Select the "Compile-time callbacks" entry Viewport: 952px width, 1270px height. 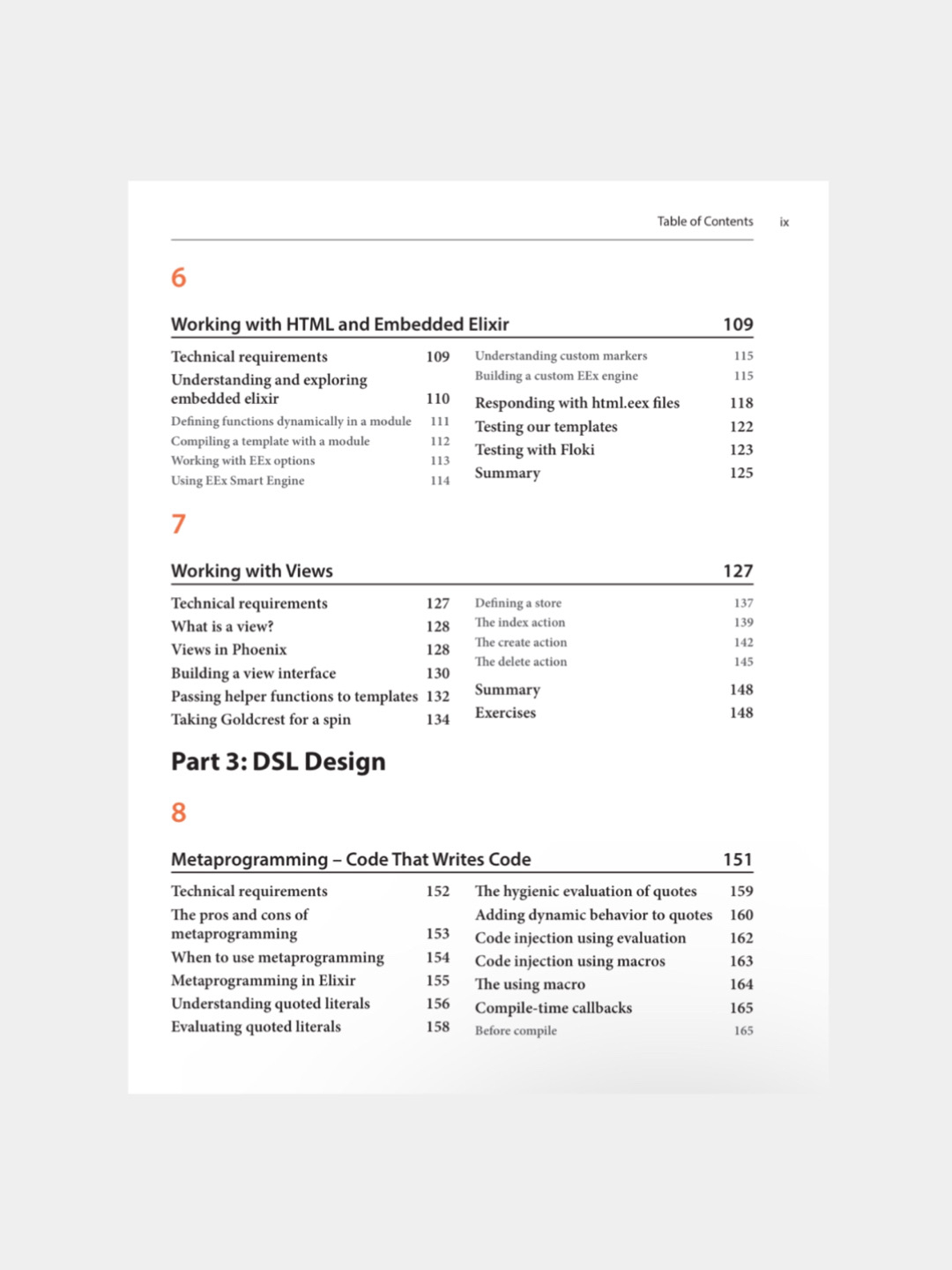[554, 1008]
